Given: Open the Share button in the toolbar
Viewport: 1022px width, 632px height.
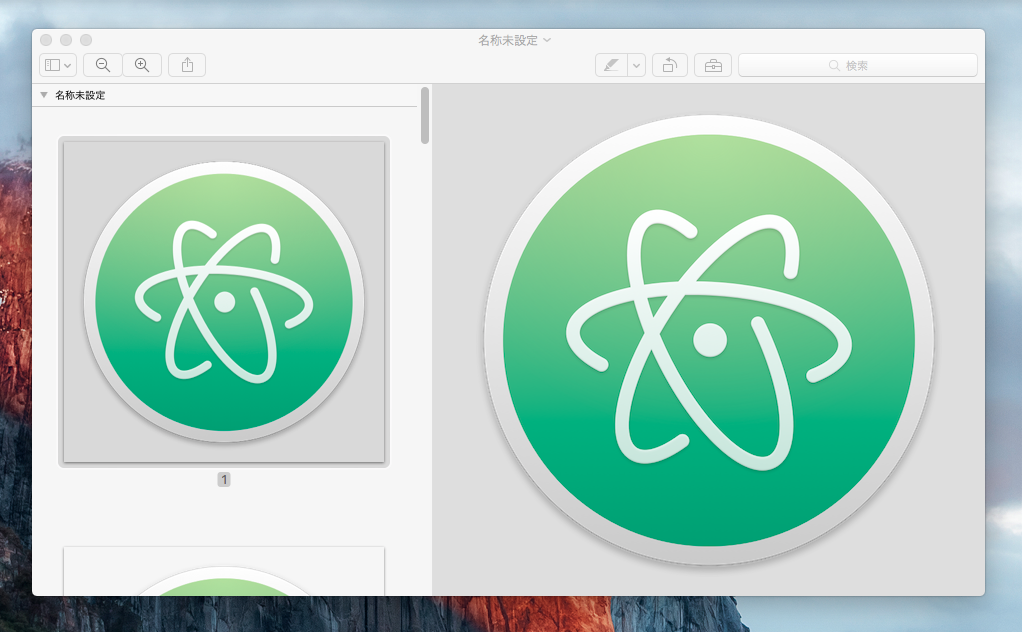Looking at the screenshot, I should click(187, 65).
